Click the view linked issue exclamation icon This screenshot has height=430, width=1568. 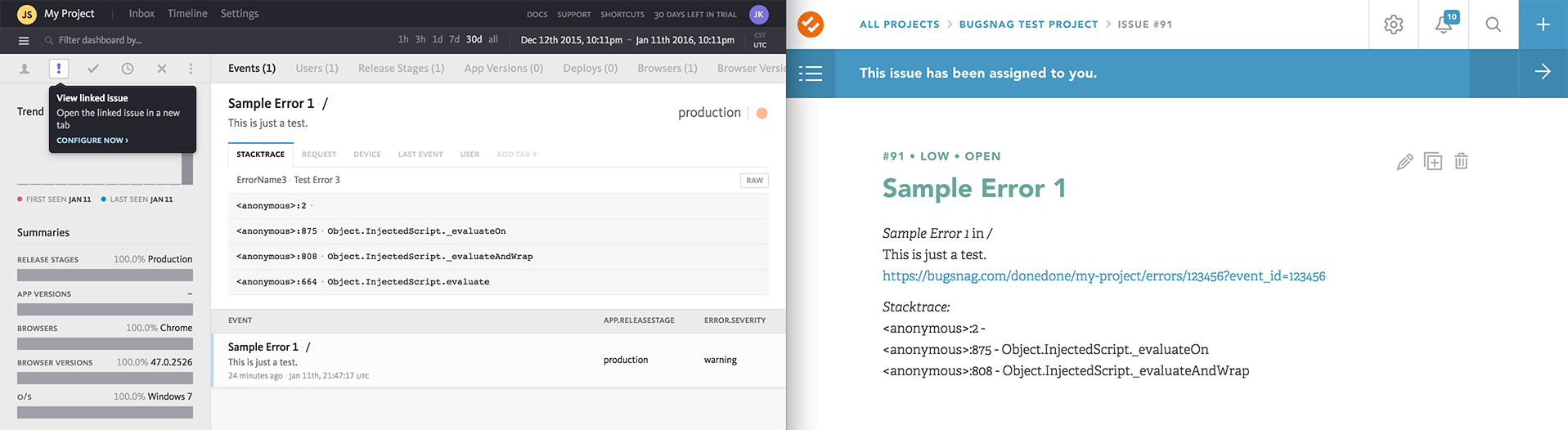point(59,69)
